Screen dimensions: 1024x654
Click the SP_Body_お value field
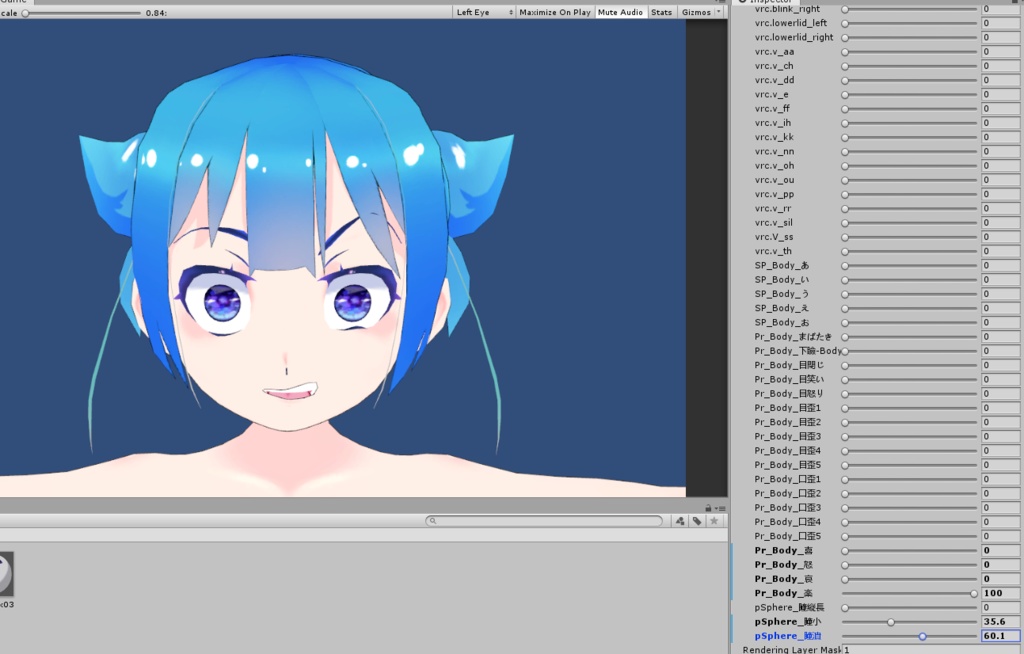click(x=1000, y=323)
